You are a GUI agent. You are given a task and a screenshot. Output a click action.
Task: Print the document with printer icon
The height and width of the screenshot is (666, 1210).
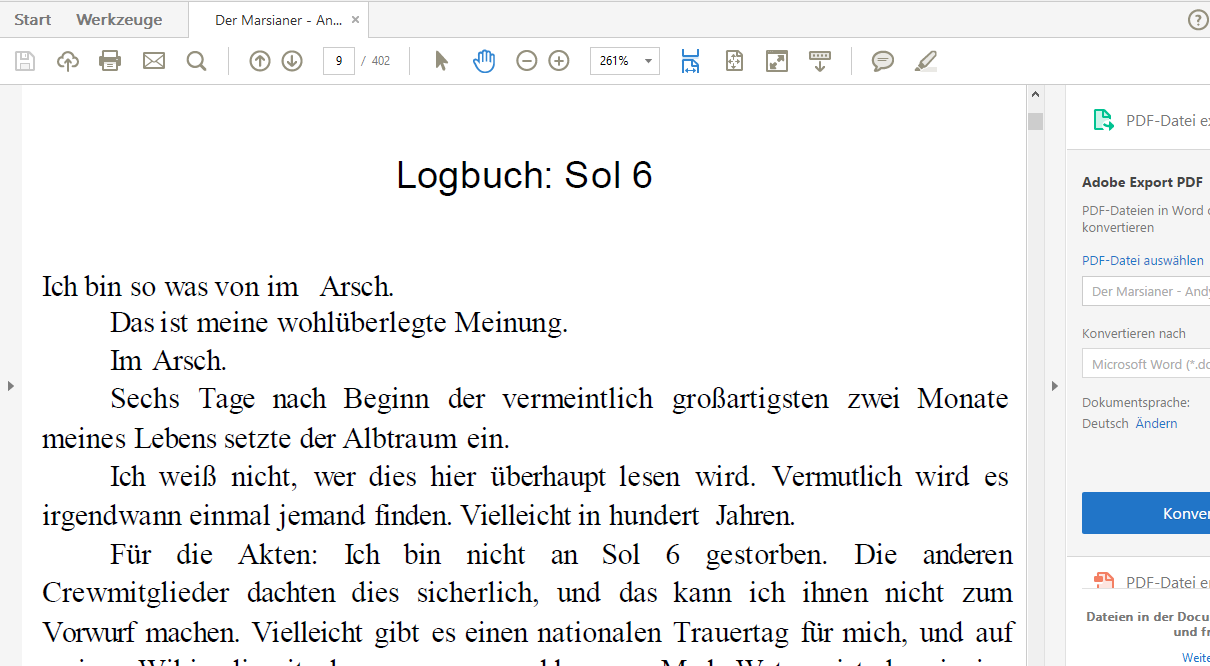tap(110, 61)
